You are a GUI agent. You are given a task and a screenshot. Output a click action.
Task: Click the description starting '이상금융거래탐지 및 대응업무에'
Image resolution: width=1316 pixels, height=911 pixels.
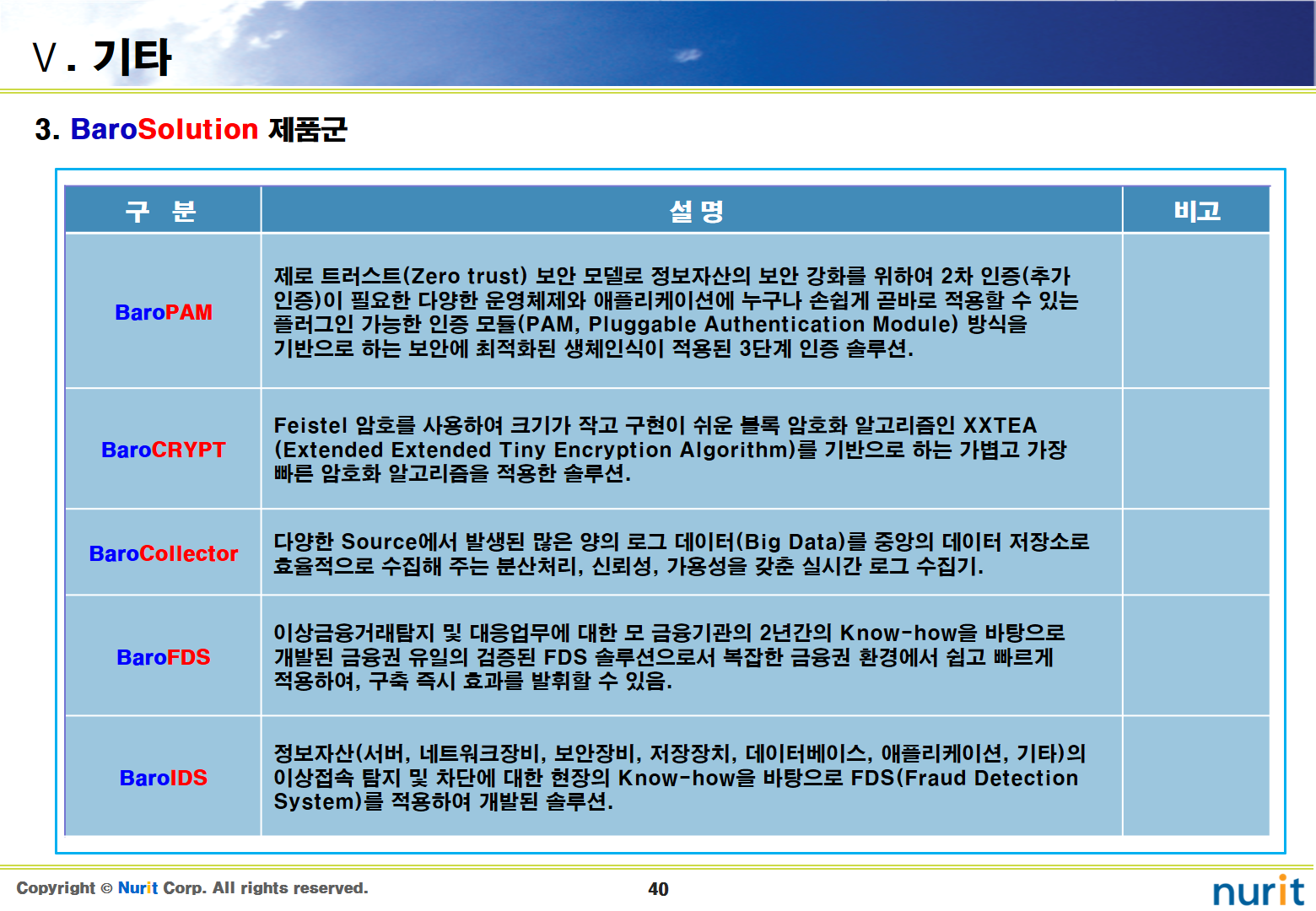[x=669, y=656]
